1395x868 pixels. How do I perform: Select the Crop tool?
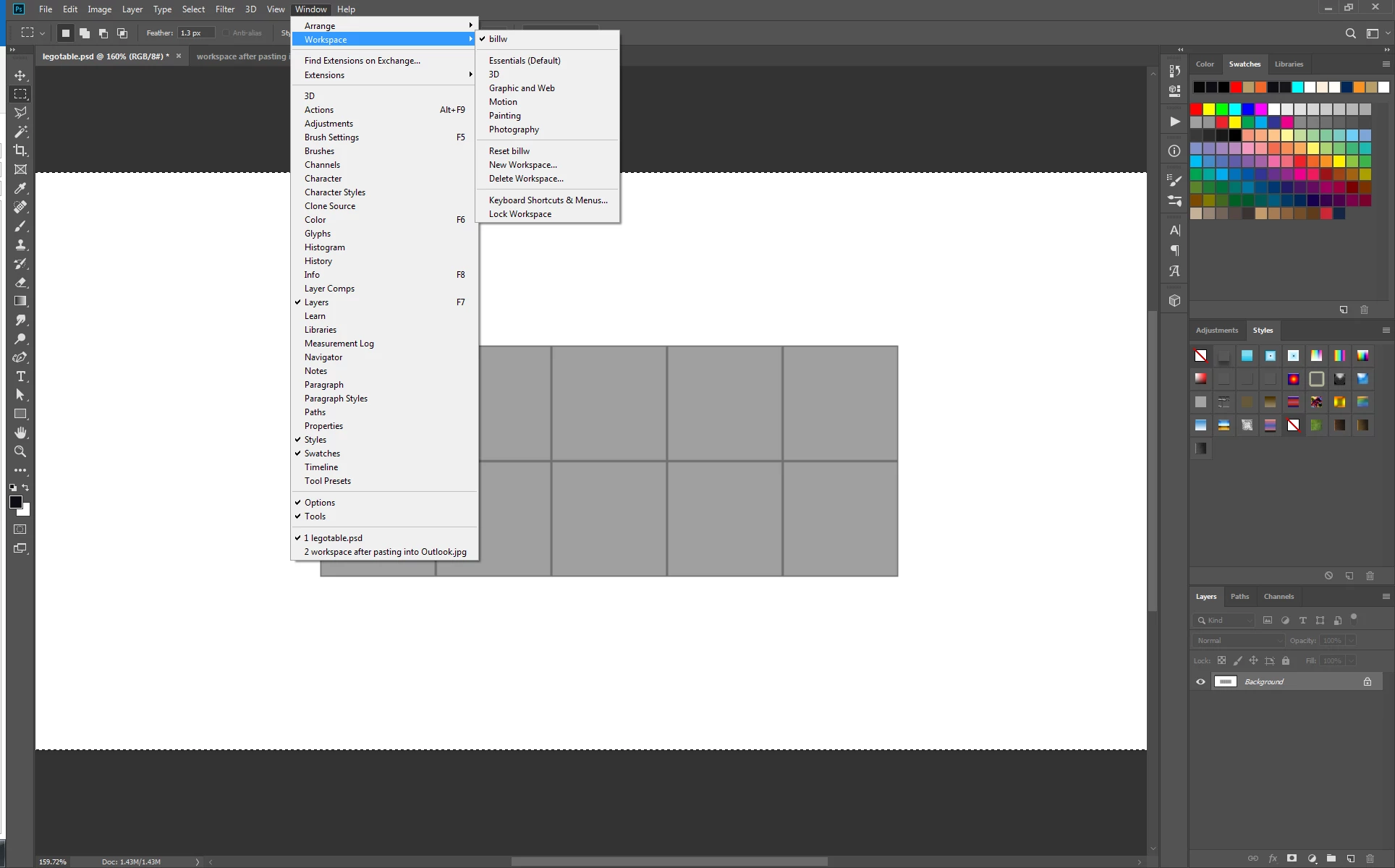(20, 150)
